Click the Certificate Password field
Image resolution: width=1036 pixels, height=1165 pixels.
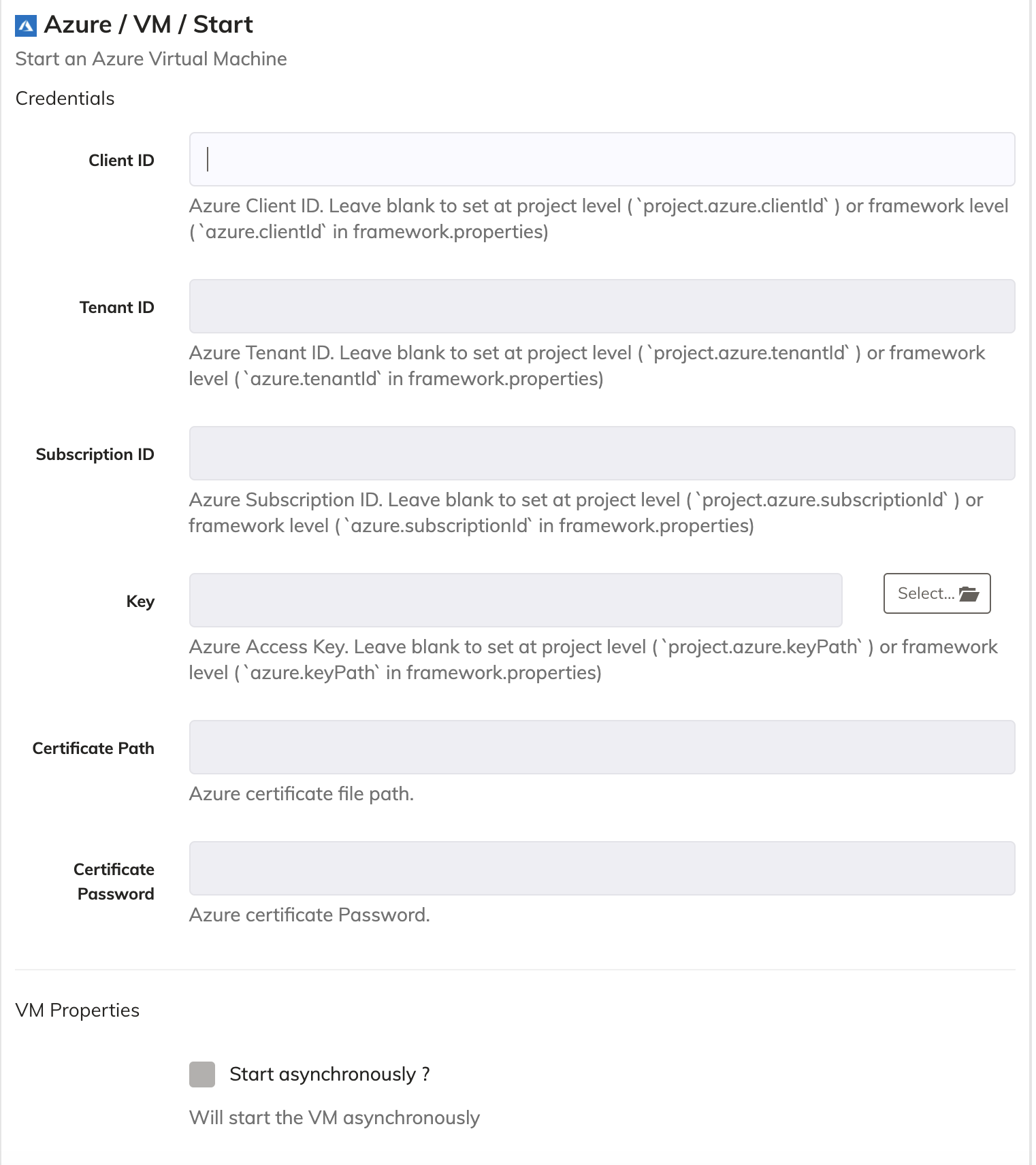(x=602, y=868)
